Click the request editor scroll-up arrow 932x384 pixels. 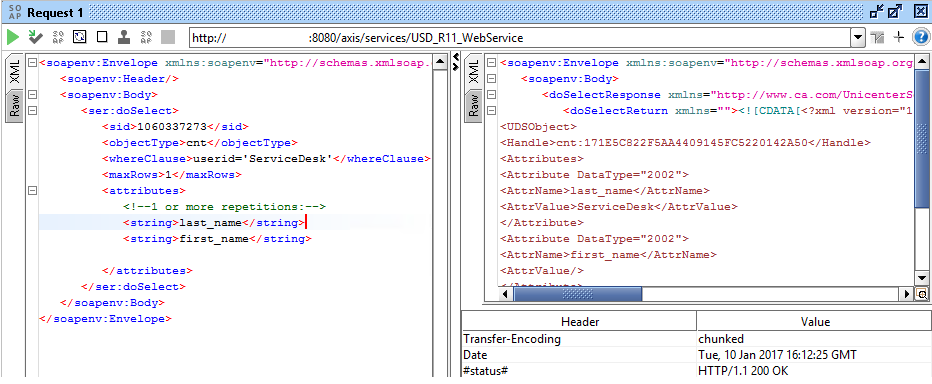(x=439, y=62)
